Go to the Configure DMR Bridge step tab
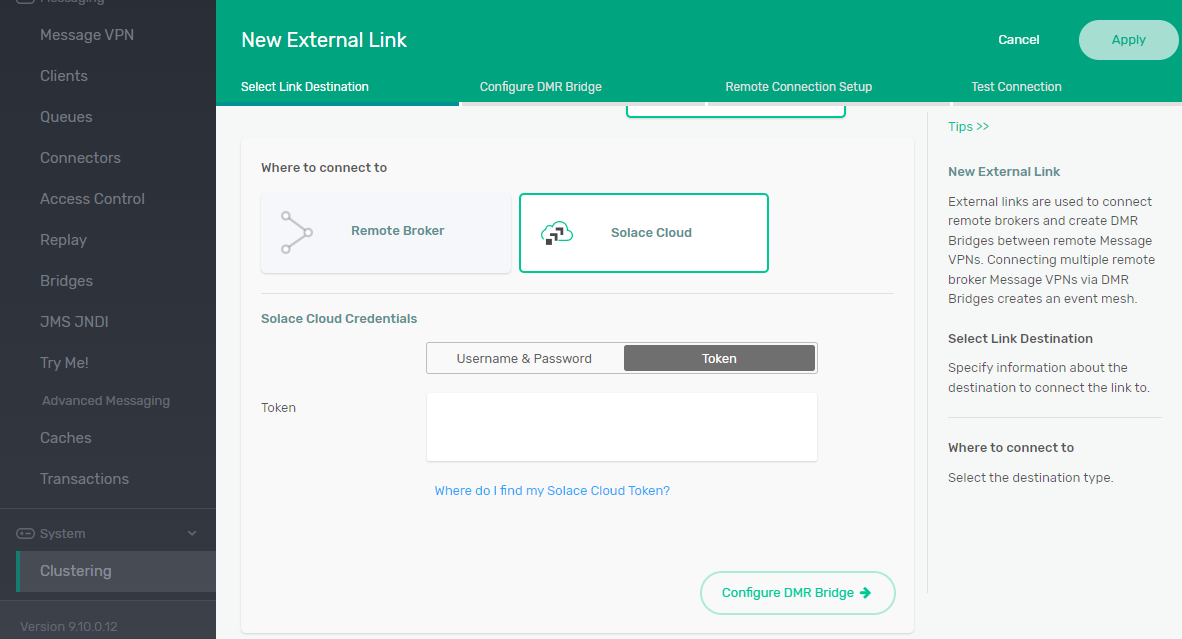 [540, 87]
